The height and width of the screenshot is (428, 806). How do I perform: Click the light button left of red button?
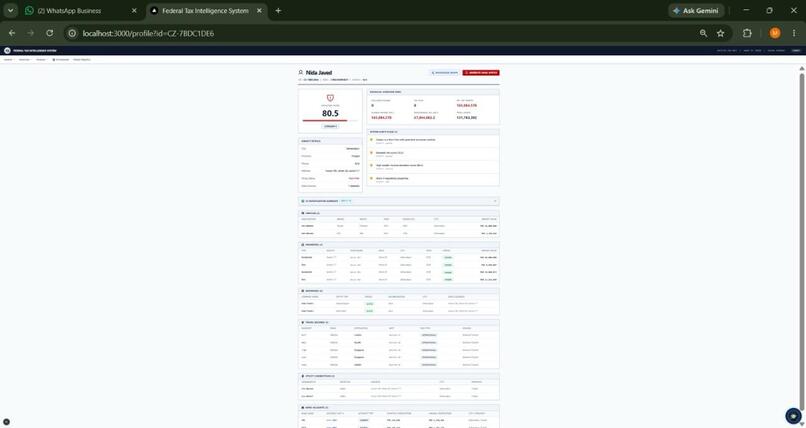click(x=444, y=73)
